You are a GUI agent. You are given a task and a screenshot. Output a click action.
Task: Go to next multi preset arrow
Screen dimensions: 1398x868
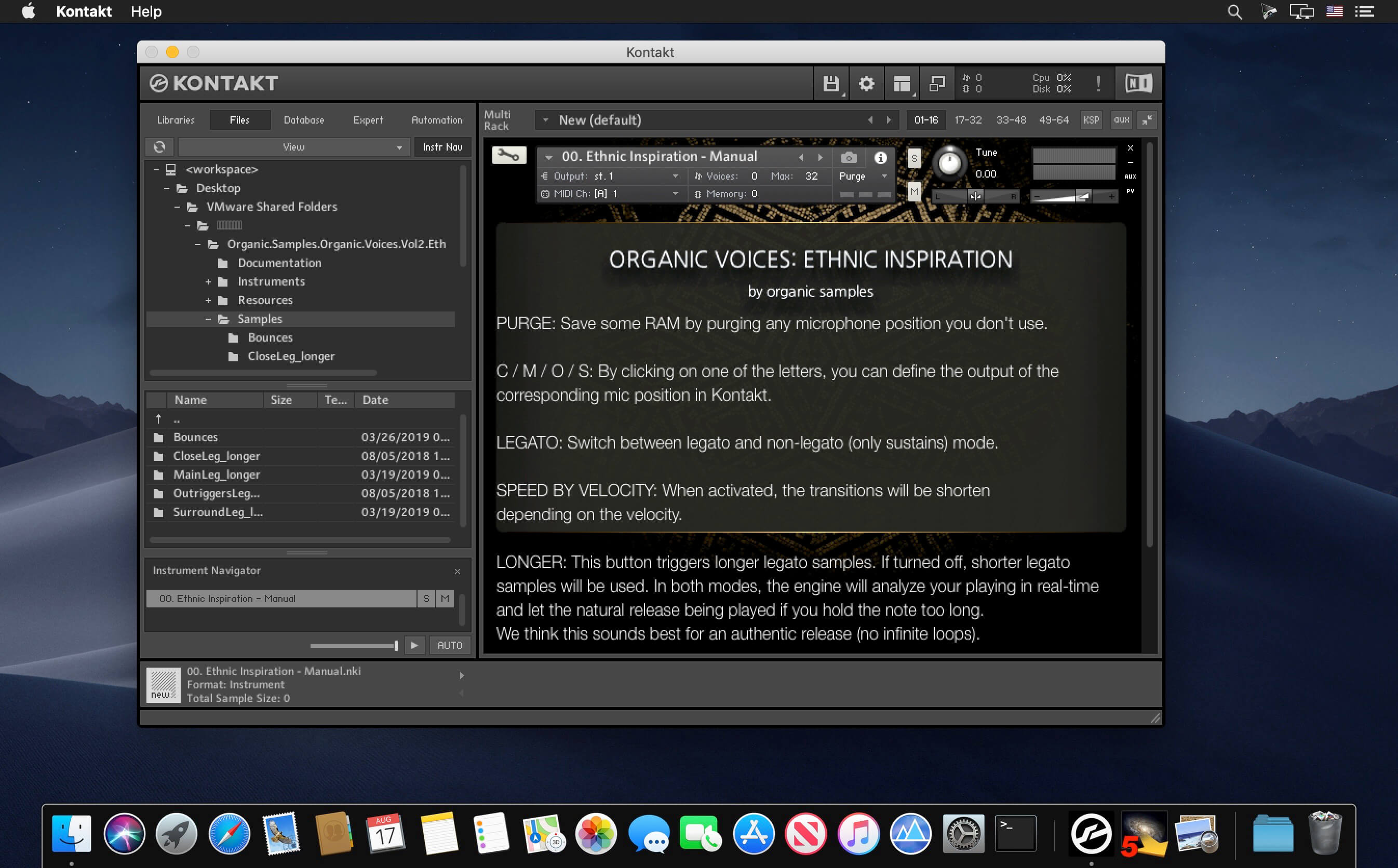(889, 120)
